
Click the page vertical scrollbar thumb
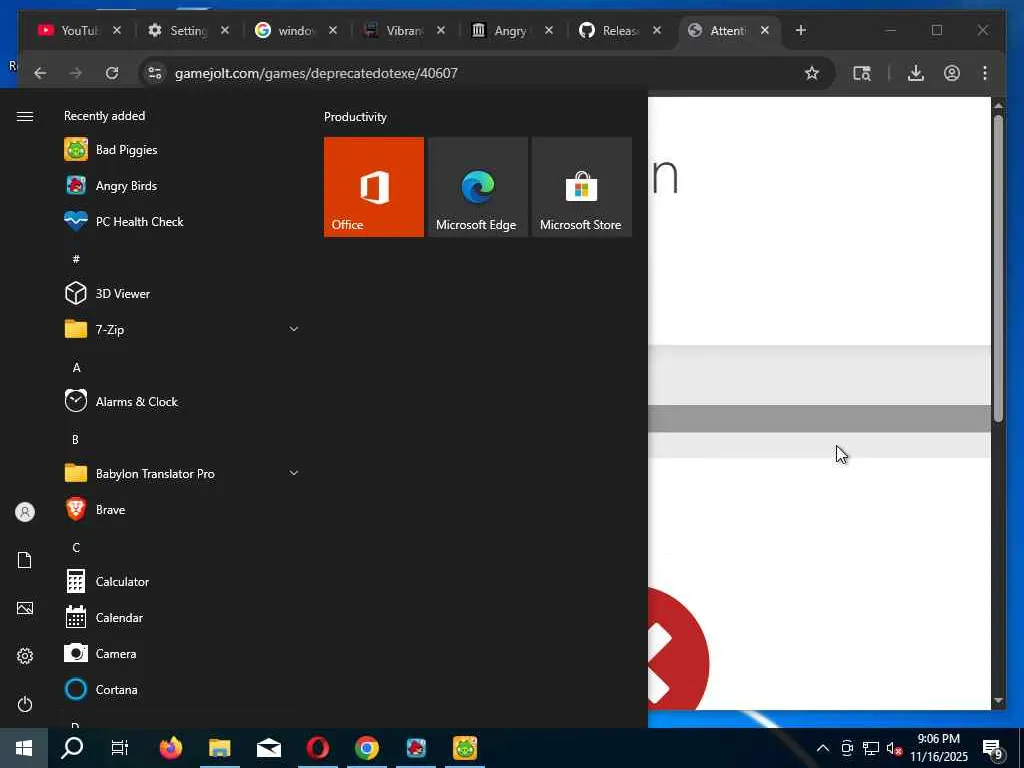click(998, 268)
